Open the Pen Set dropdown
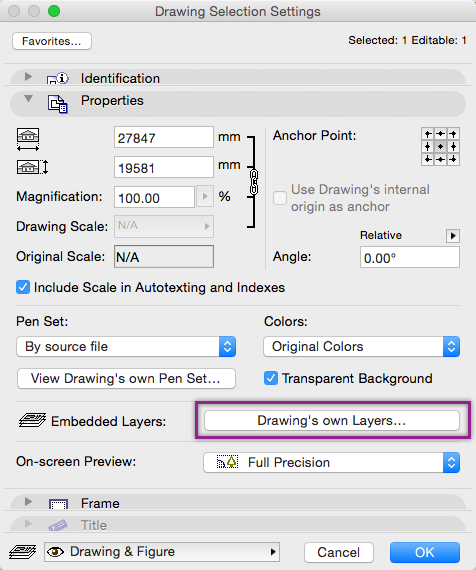Screen dimensions: 476x570 coord(126,346)
